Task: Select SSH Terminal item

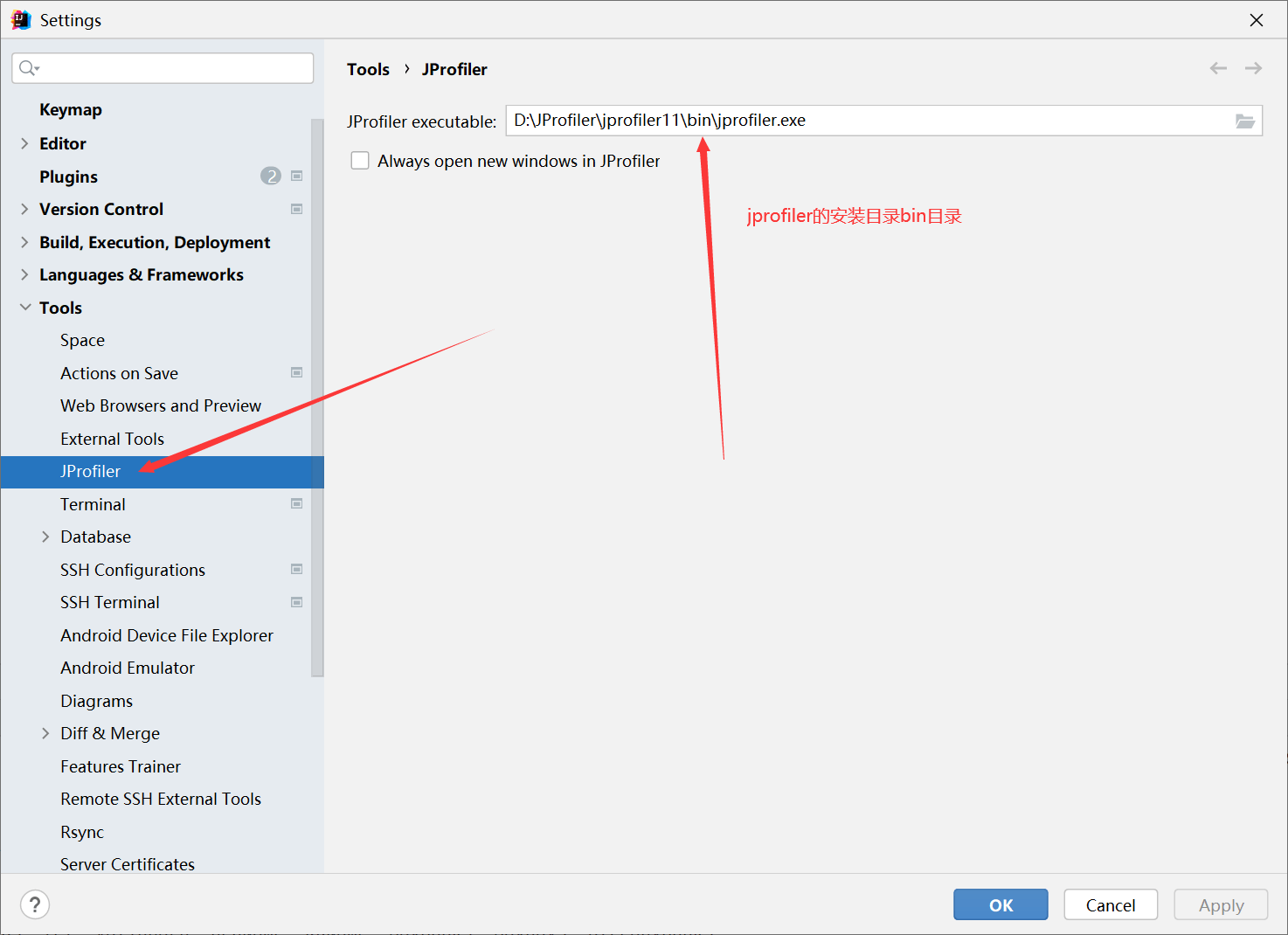Action: coord(110,602)
